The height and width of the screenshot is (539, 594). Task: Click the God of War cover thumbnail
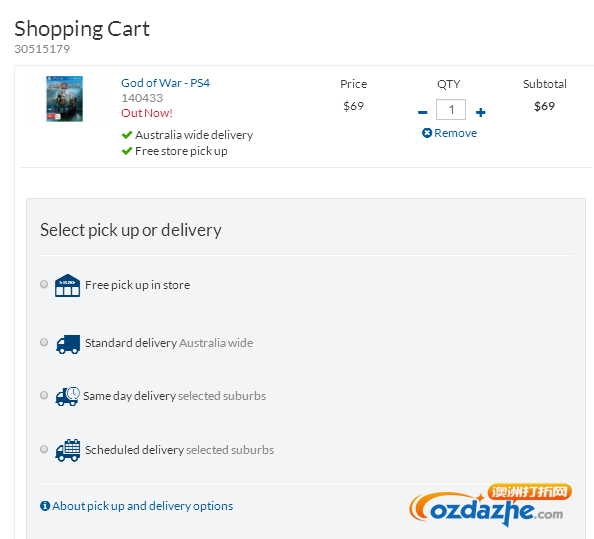point(64,99)
